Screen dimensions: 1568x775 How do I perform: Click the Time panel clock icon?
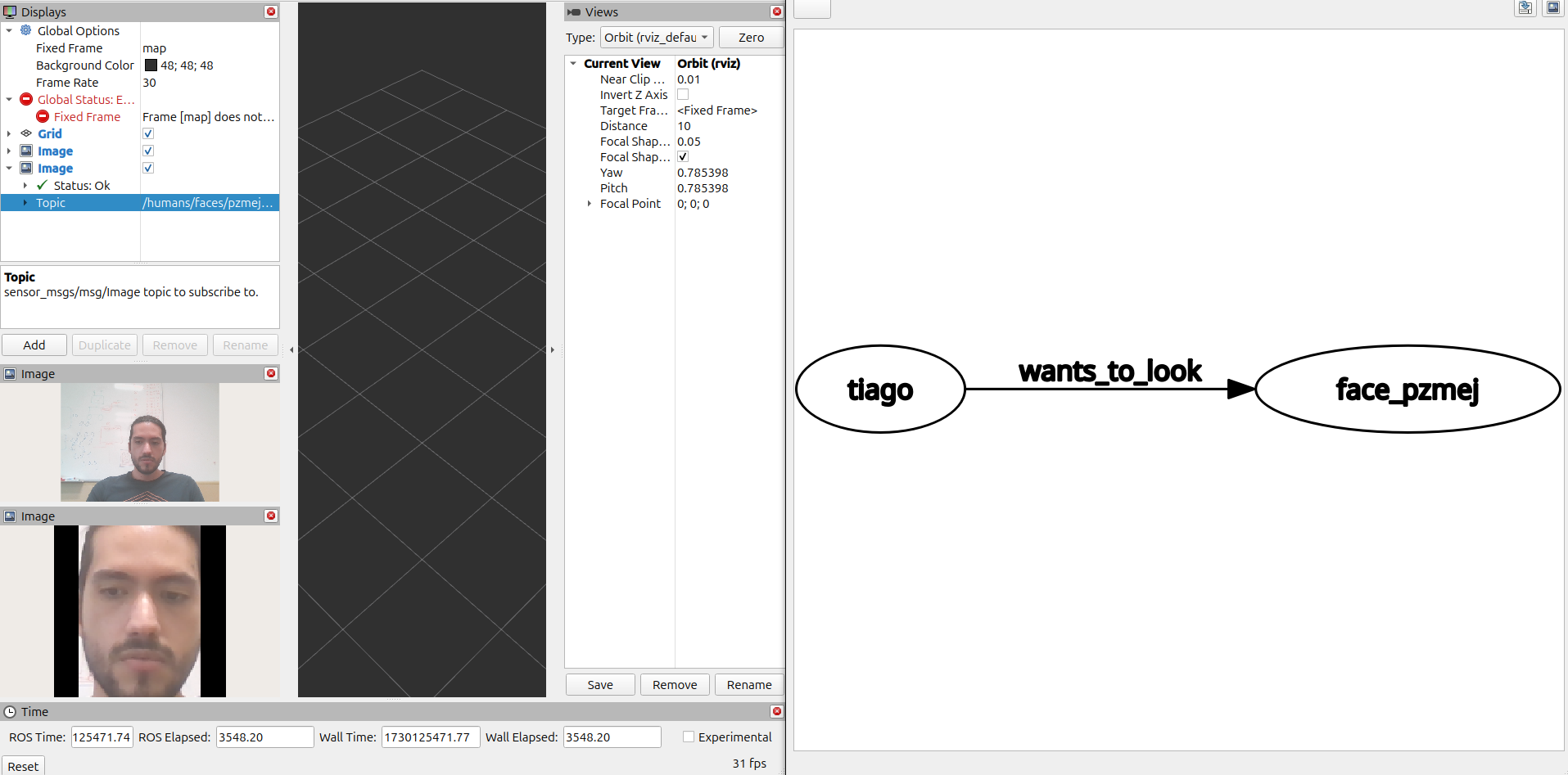click(x=10, y=712)
